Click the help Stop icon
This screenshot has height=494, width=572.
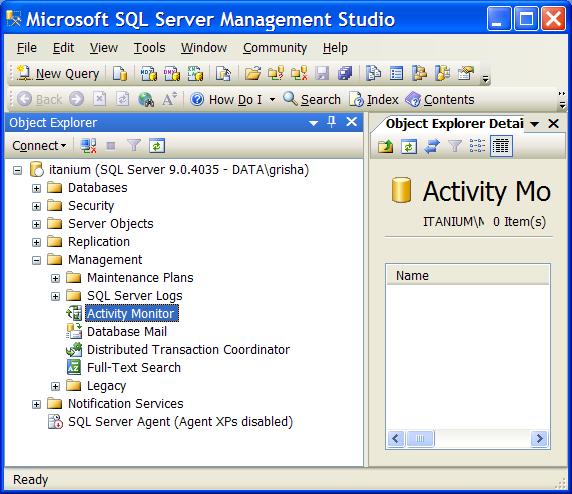point(99,99)
